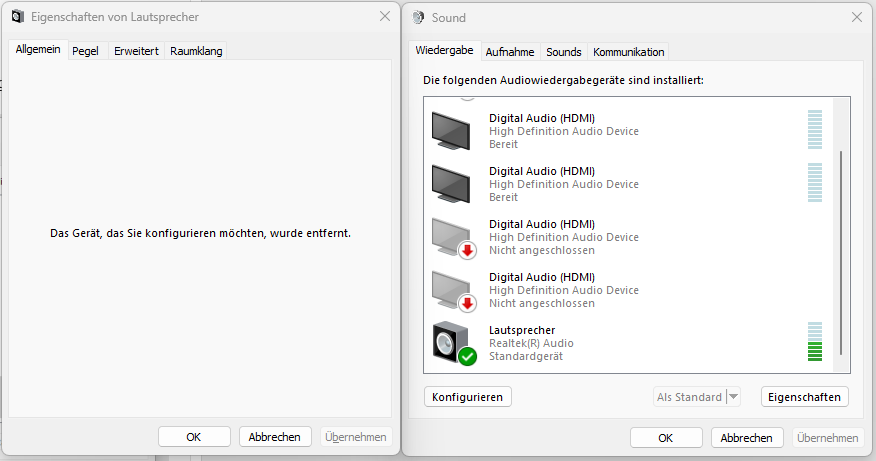Close the Eigenschaften von Lautsprecher window
Viewport: 876px width, 461px height.
(x=385, y=17)
